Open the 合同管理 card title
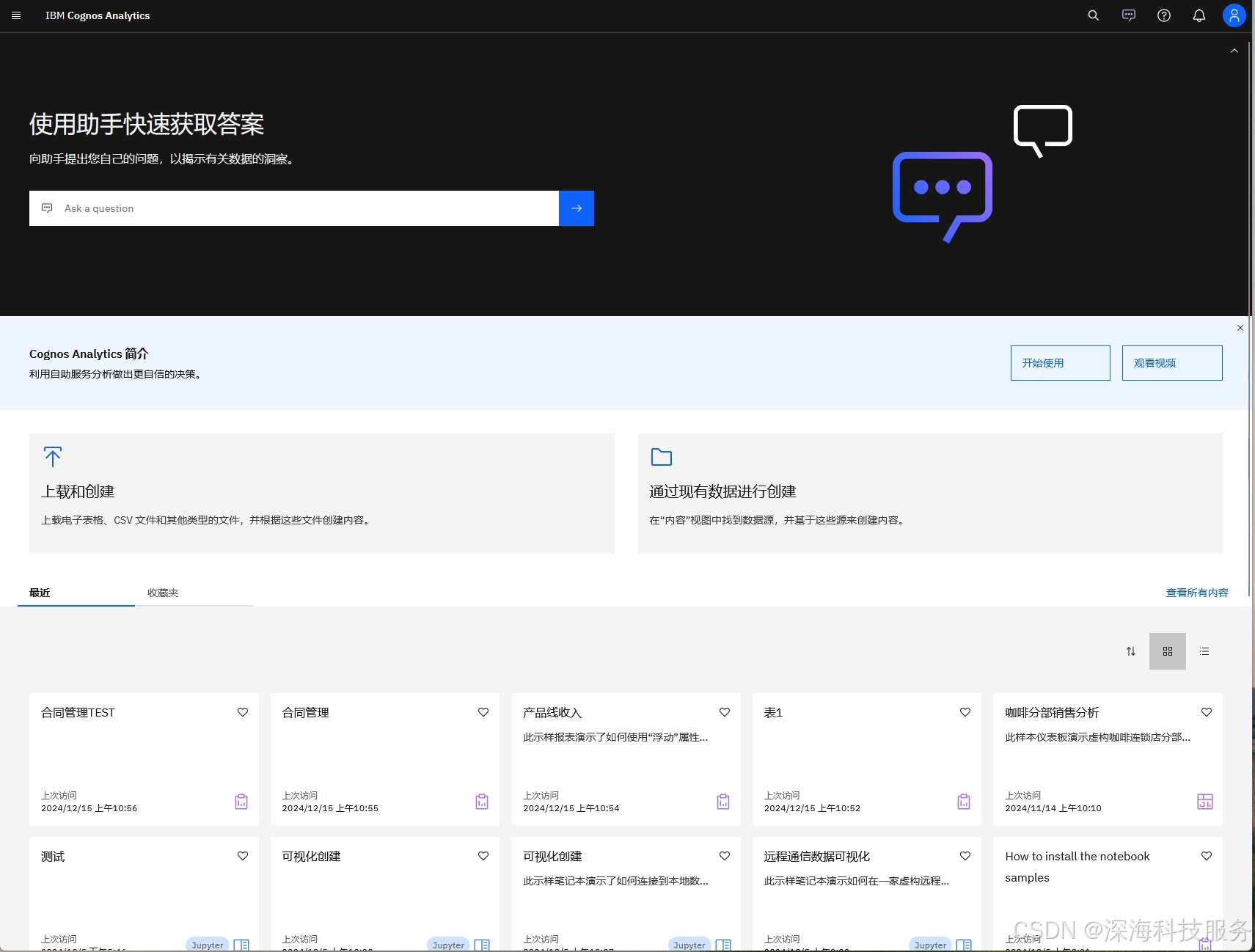This screenshot has width=1255, height=952. tap(305, 713)
